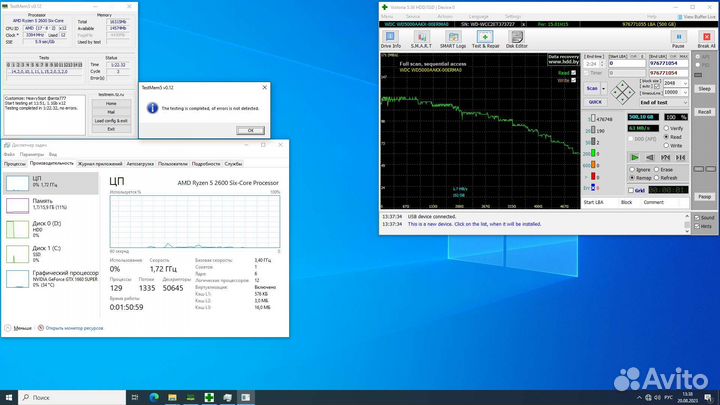720x405 pixels.
Task: Open the notification center icon
Action: click(x=709, y=397)
